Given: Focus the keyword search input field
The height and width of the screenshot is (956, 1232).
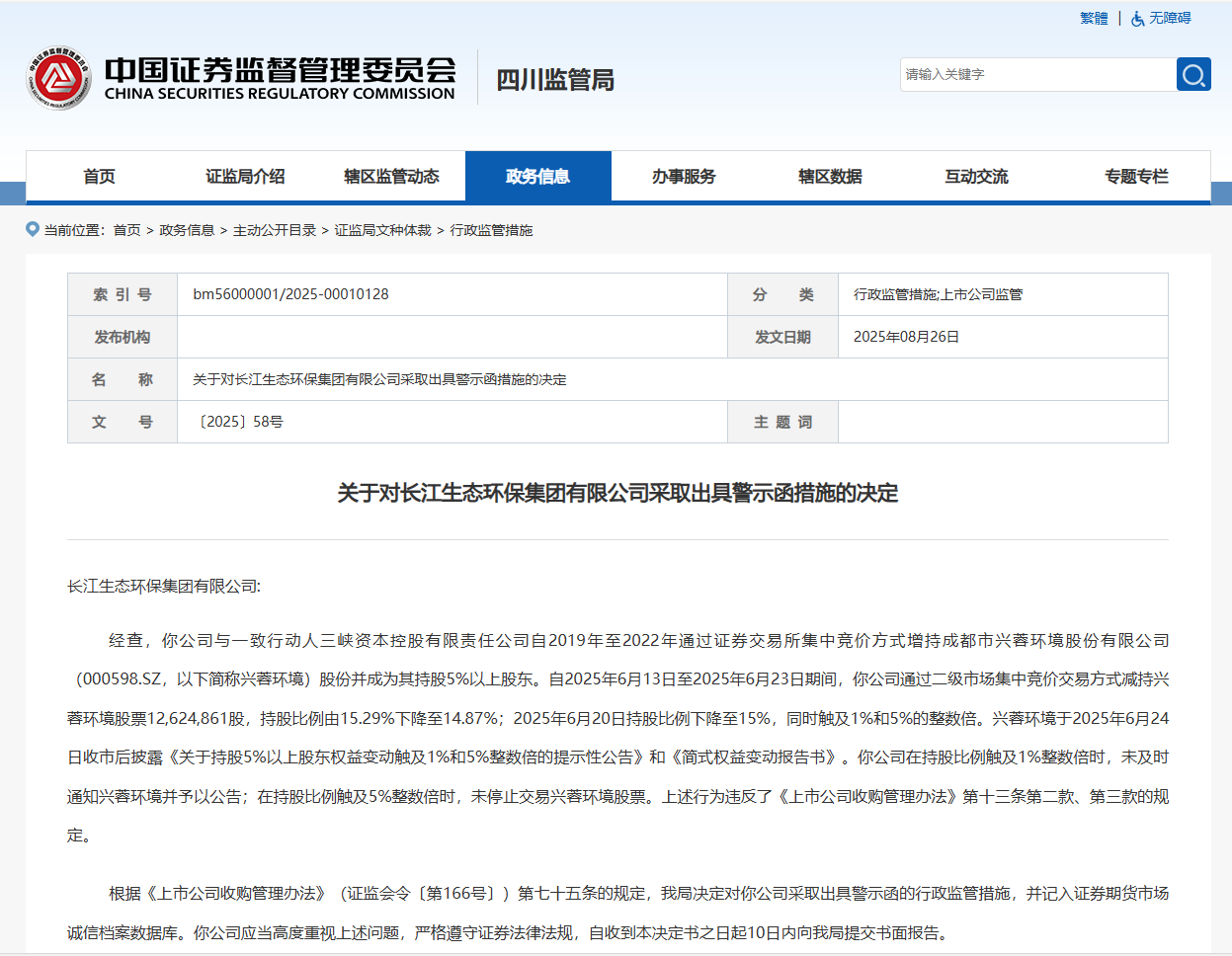Looking at the screenshot, I should coord(1036,74).
